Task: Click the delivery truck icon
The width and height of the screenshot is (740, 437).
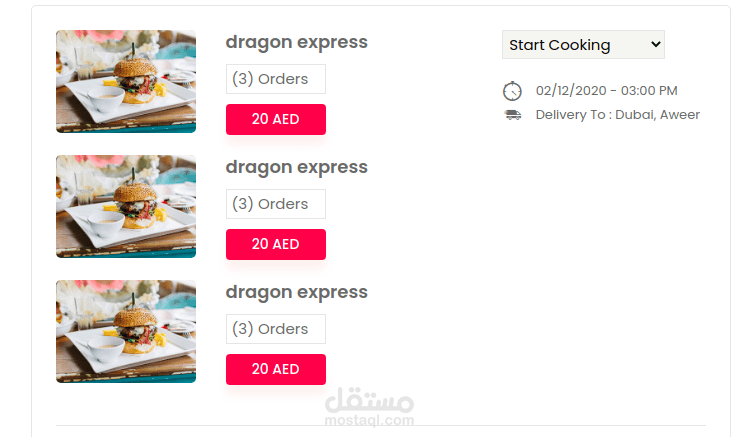Action: pos(513,115)
